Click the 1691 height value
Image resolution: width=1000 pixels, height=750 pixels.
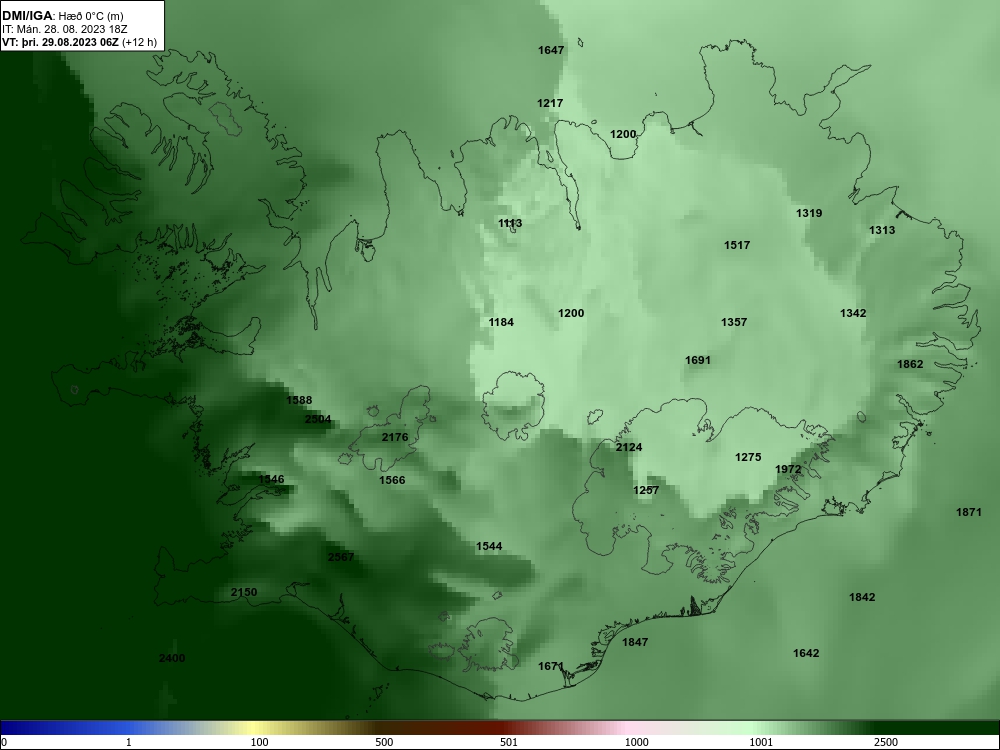click(698, 360)
